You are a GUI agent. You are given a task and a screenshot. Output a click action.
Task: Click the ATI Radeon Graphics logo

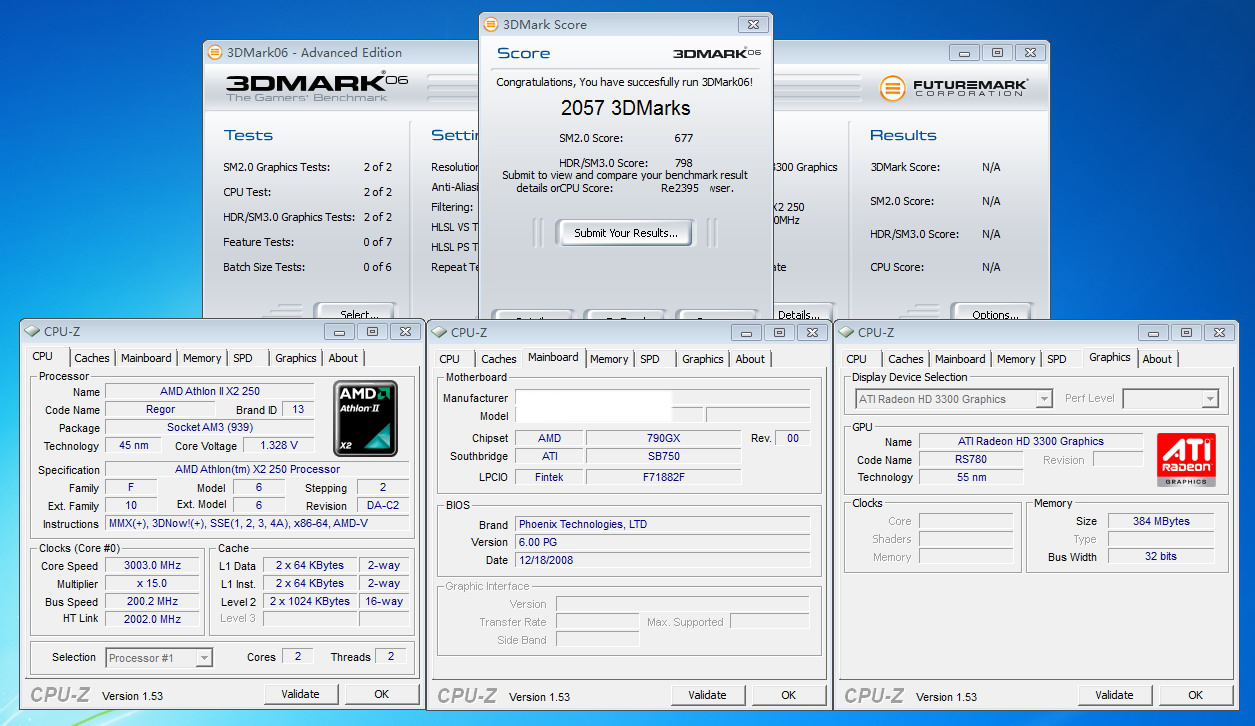(x=1186, y=460)
